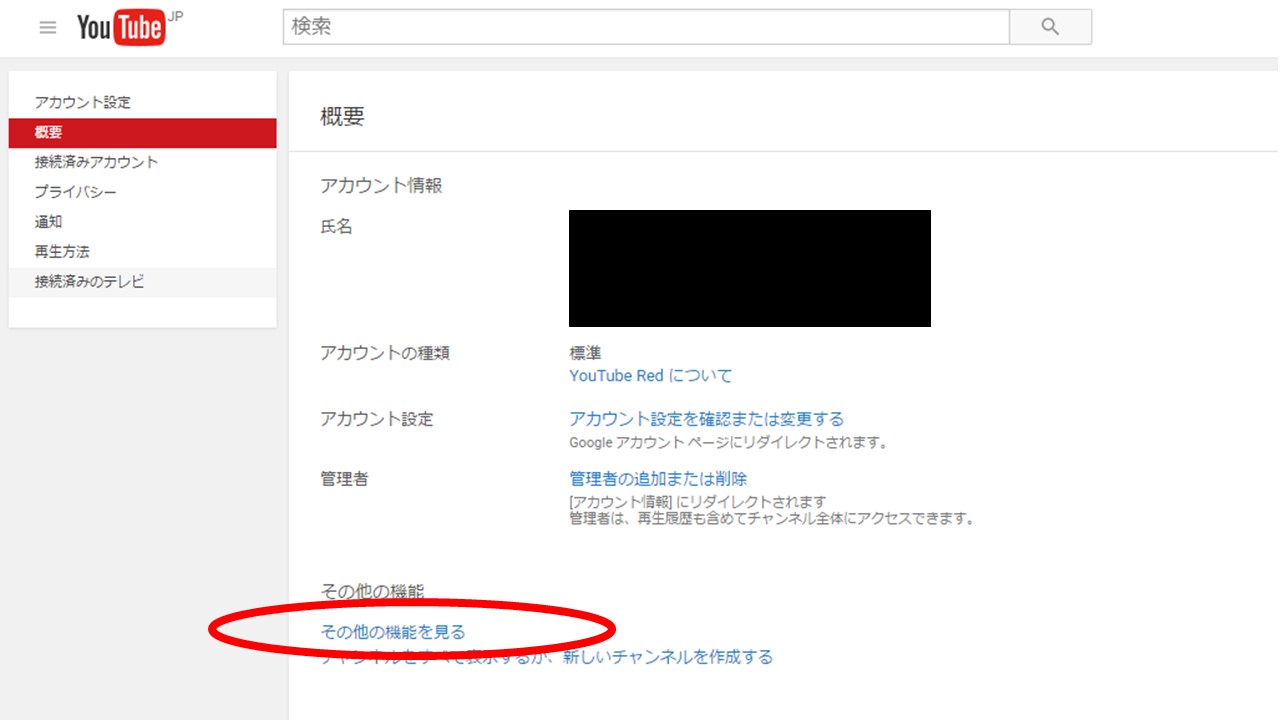The image size is (1280, 720).
Task: Open the hamburger guide menu
Action: click(48, 28)
